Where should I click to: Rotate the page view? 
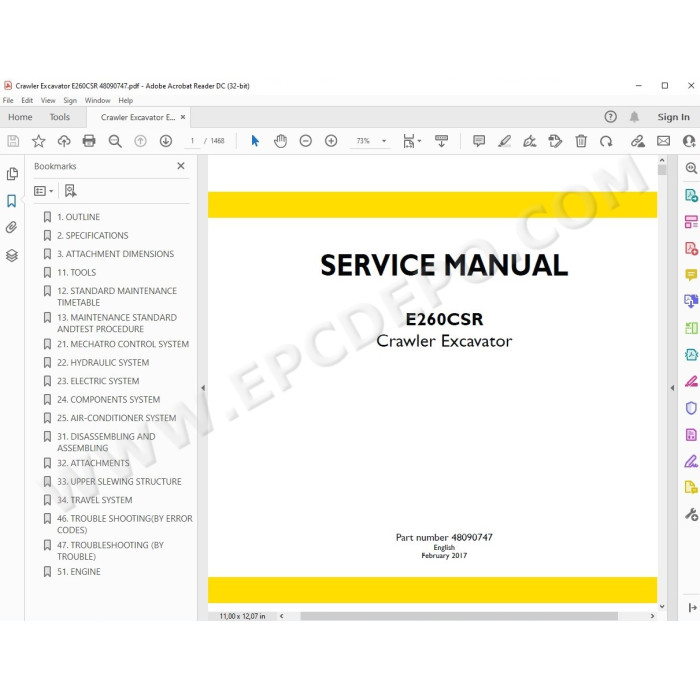point(606,141)
